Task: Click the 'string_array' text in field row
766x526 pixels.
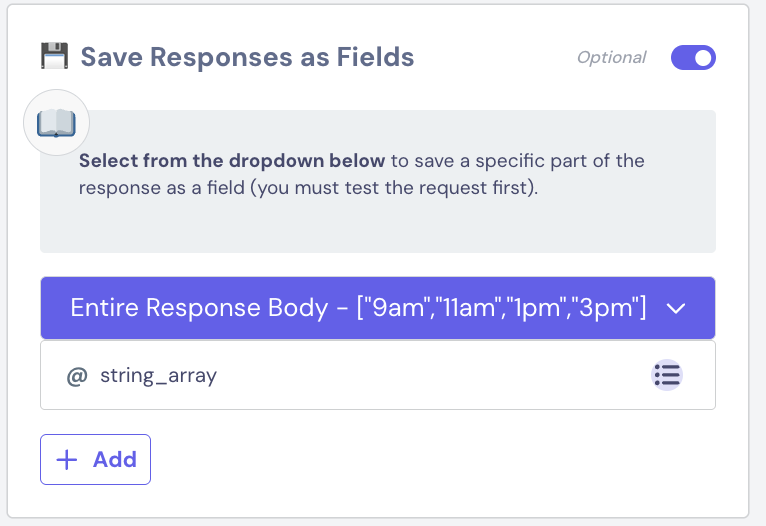Action: pos(158,376)
